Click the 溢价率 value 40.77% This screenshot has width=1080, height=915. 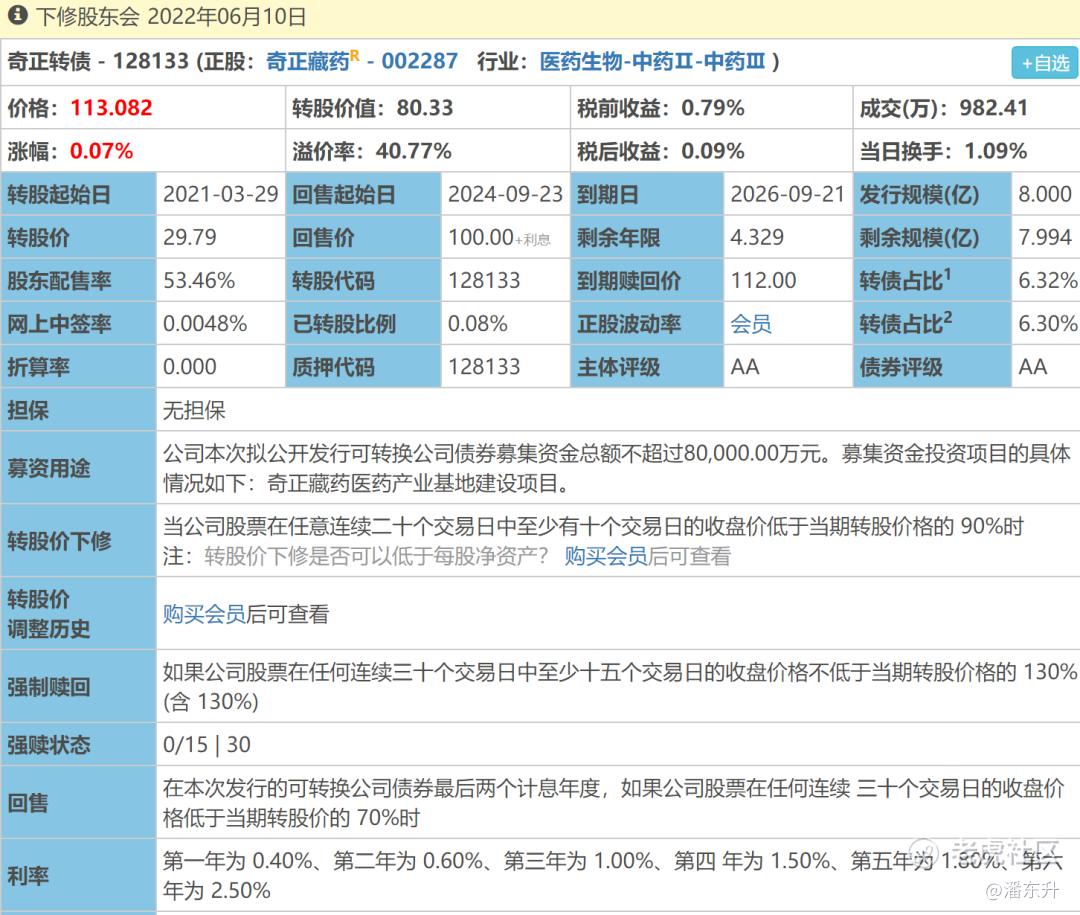pos(413,151)
